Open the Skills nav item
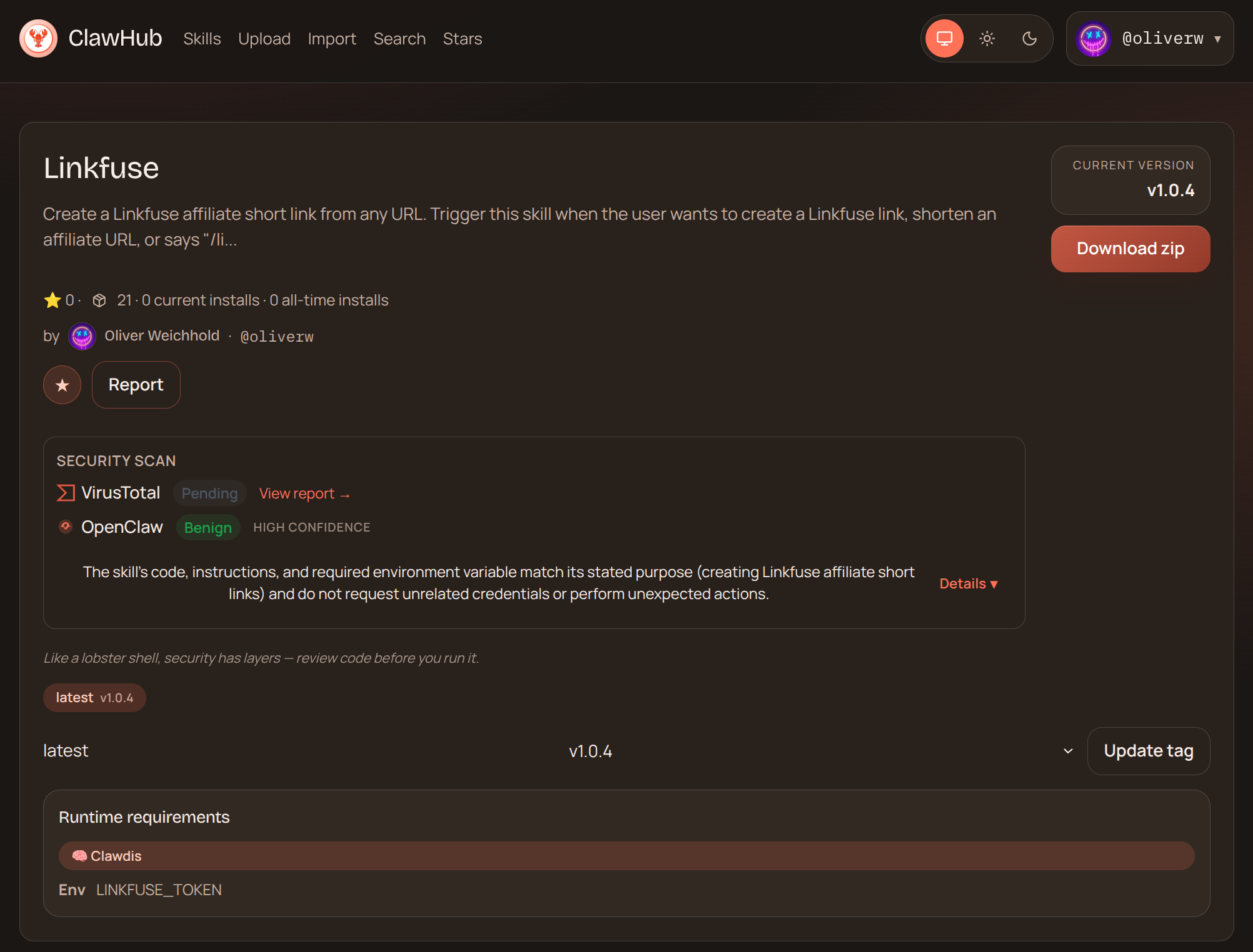 point(202,39)
